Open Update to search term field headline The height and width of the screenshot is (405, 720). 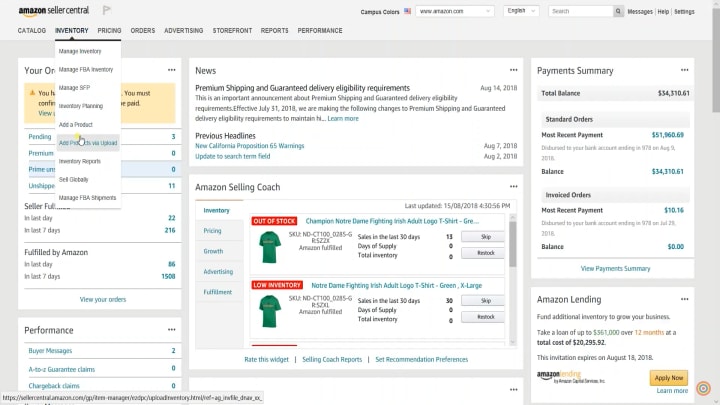(233, 156)
